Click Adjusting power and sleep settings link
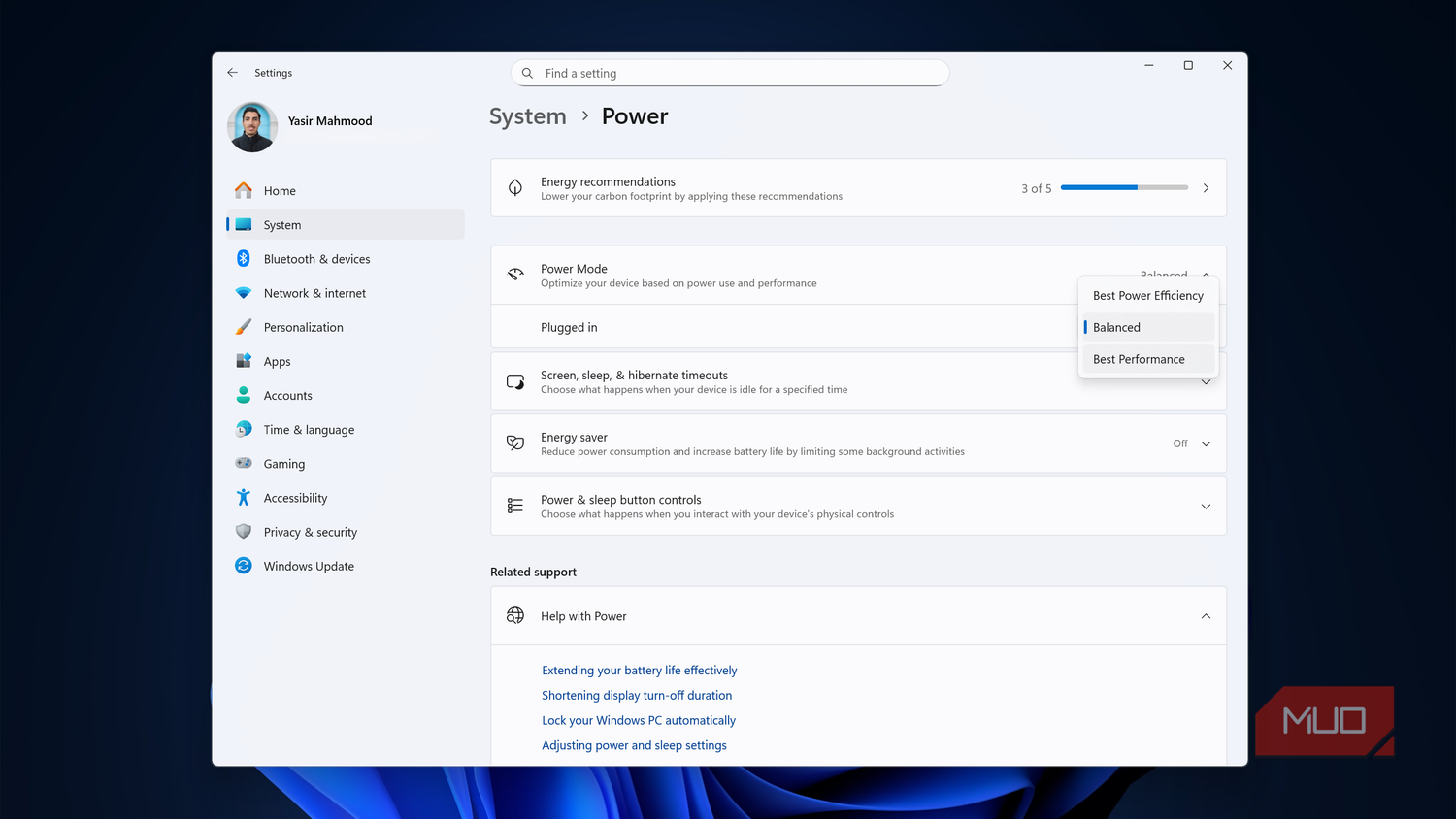1456x819 pixels. coord(634,745)
